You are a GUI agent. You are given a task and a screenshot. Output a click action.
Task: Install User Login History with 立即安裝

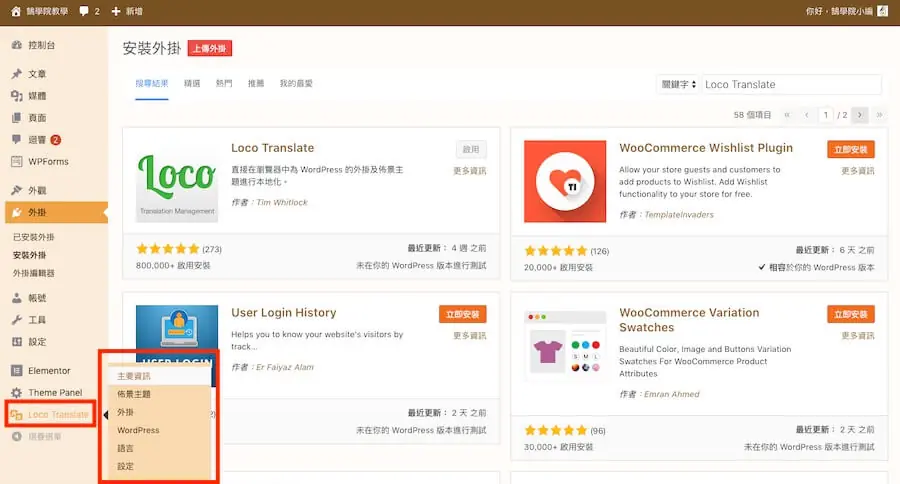pos(463,314)
